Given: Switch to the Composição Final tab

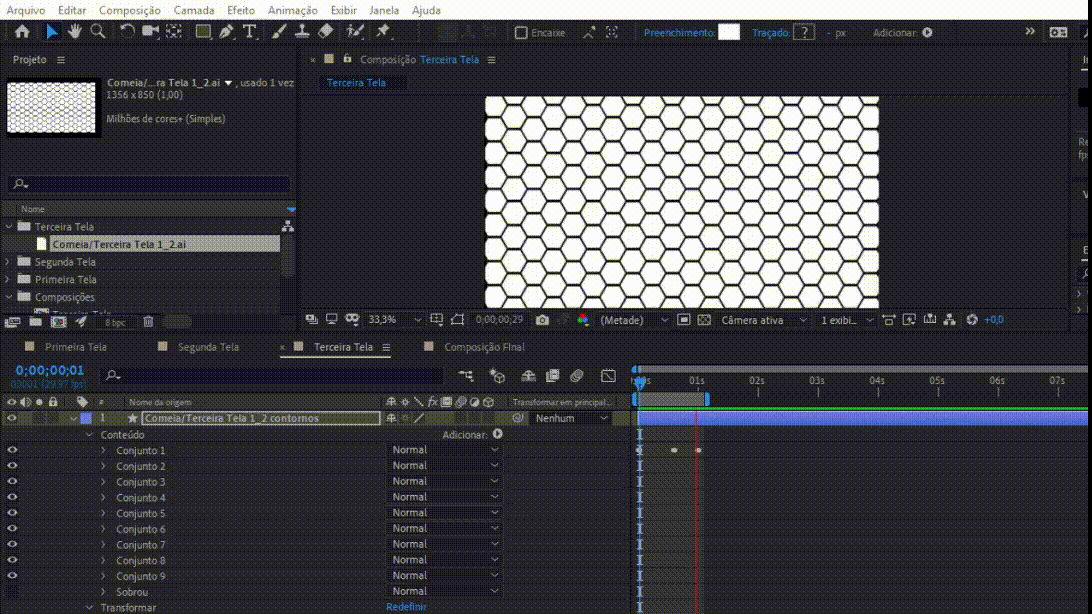Looking at the screenshot, I should point(484,347).
